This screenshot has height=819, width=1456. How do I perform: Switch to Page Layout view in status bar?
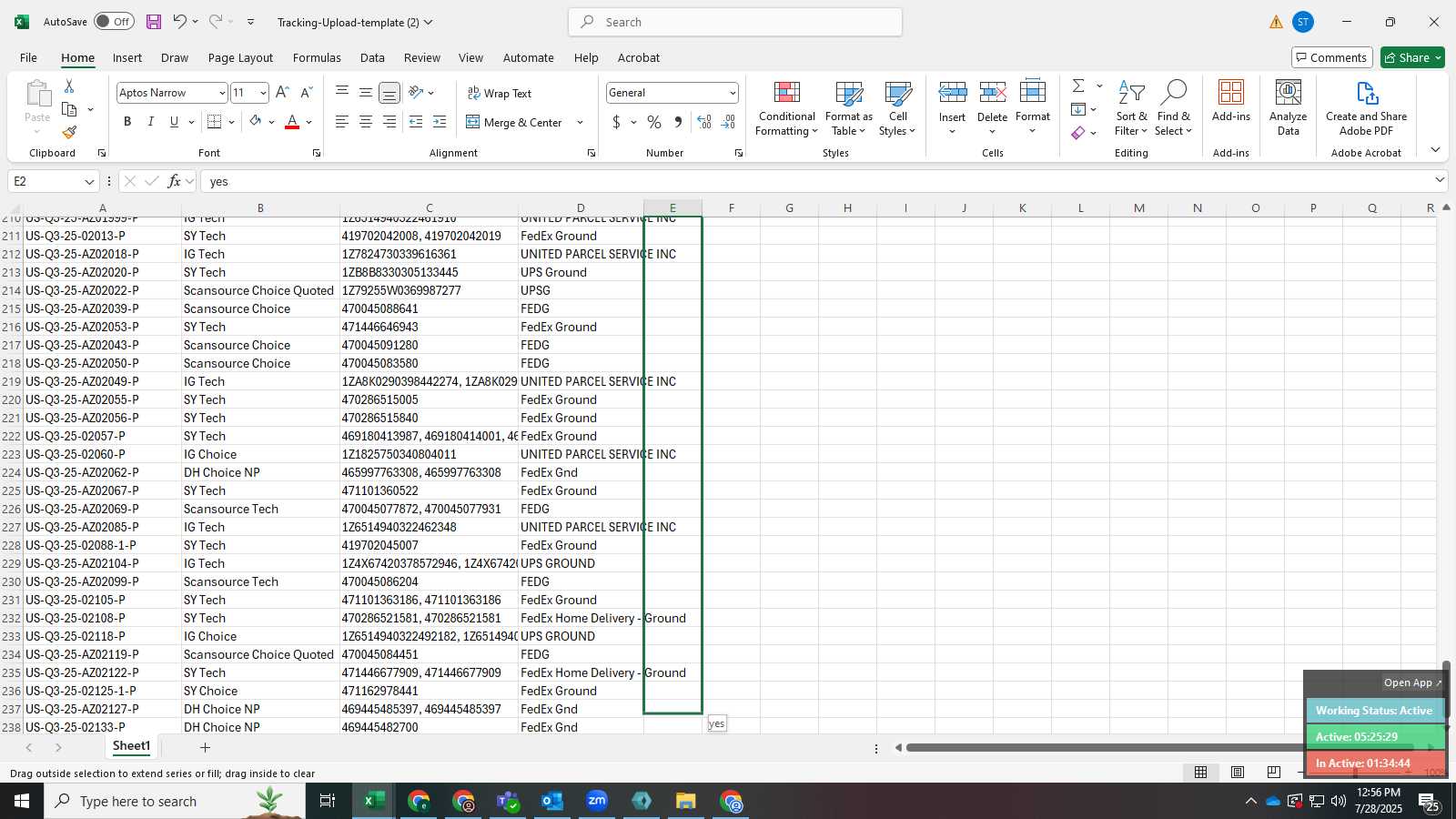(x=1238, y=773)
